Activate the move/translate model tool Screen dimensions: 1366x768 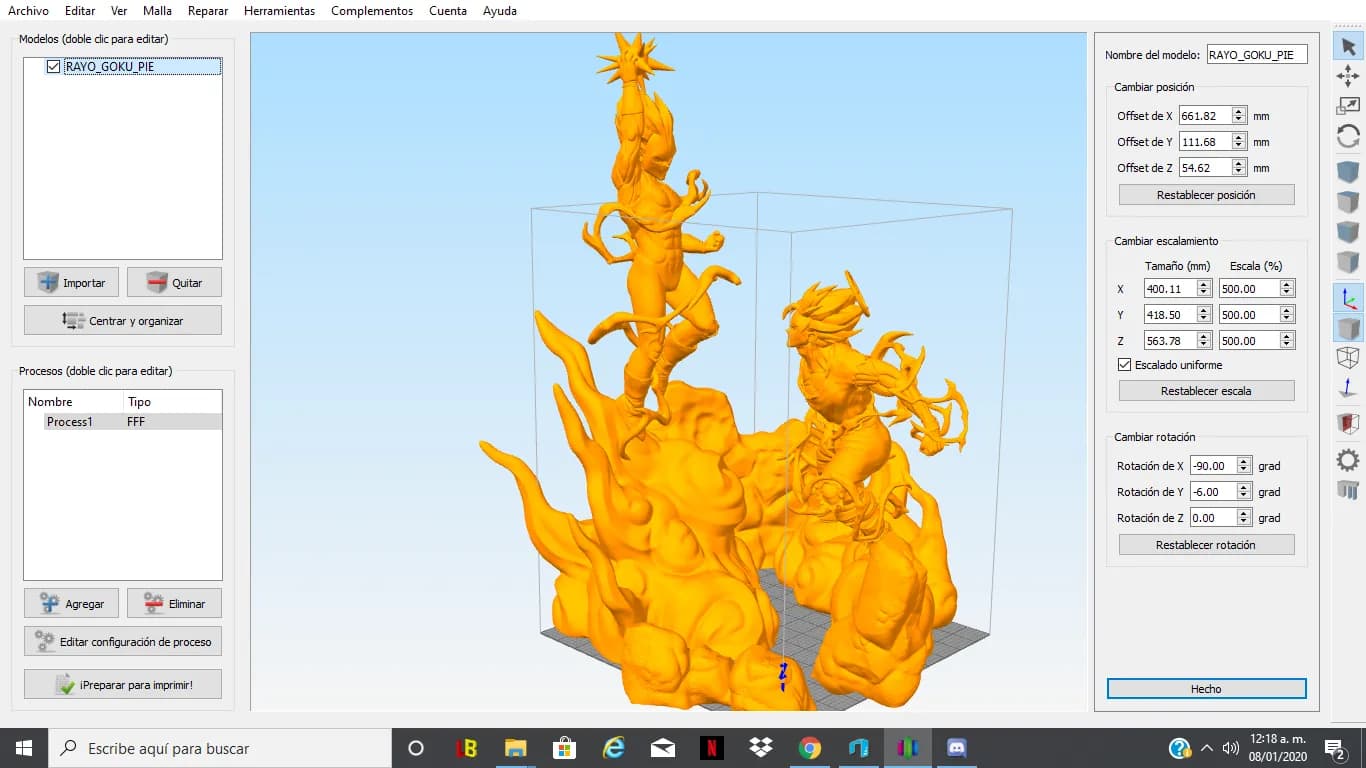1348,76
